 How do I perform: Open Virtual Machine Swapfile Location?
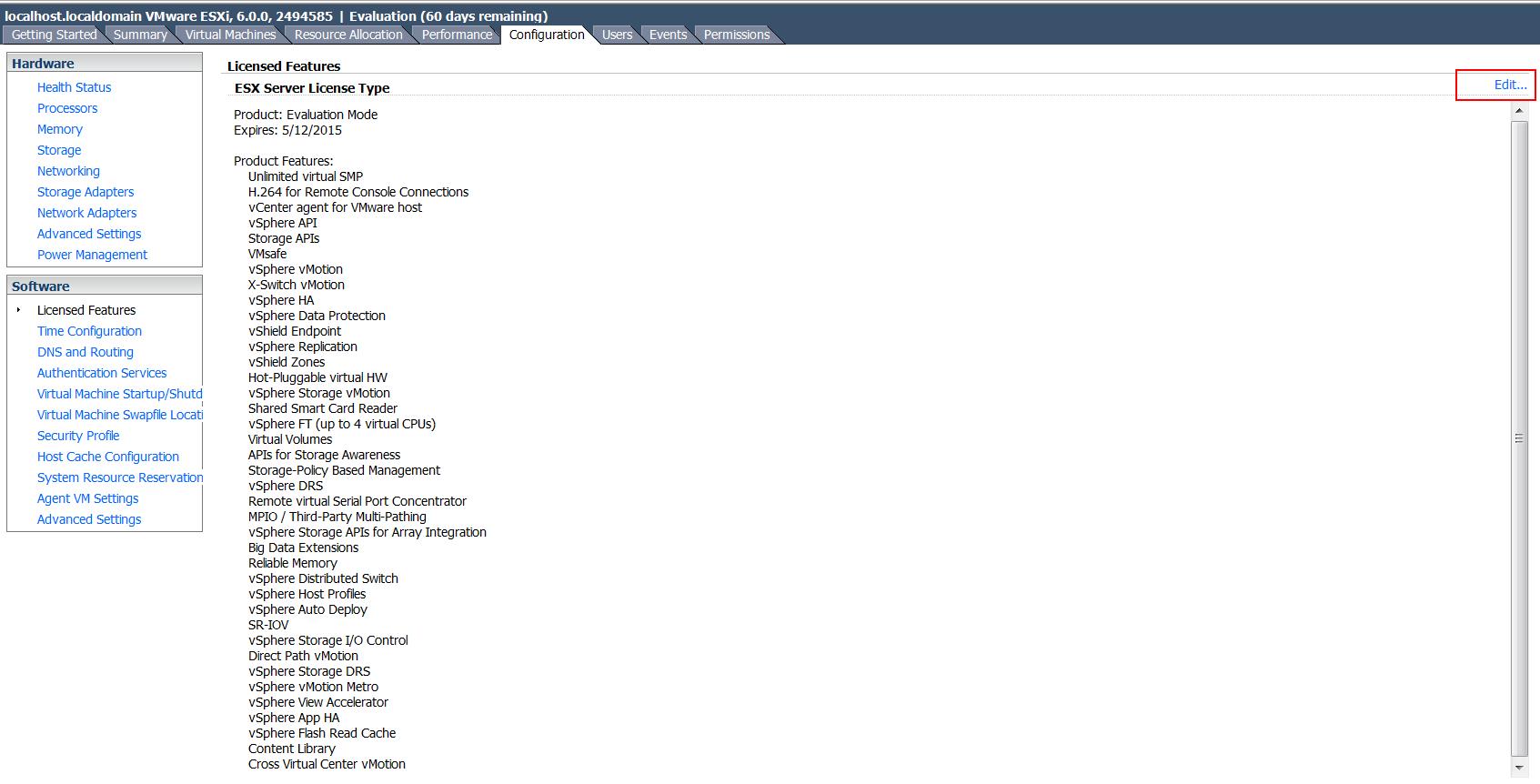click(119, 415)
